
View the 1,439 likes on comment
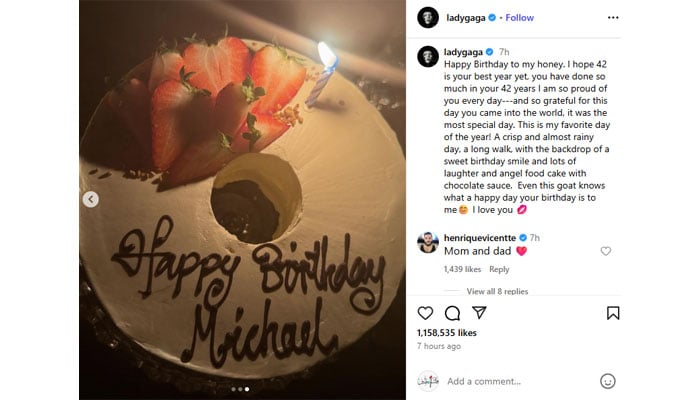click(x=463, y=269)
